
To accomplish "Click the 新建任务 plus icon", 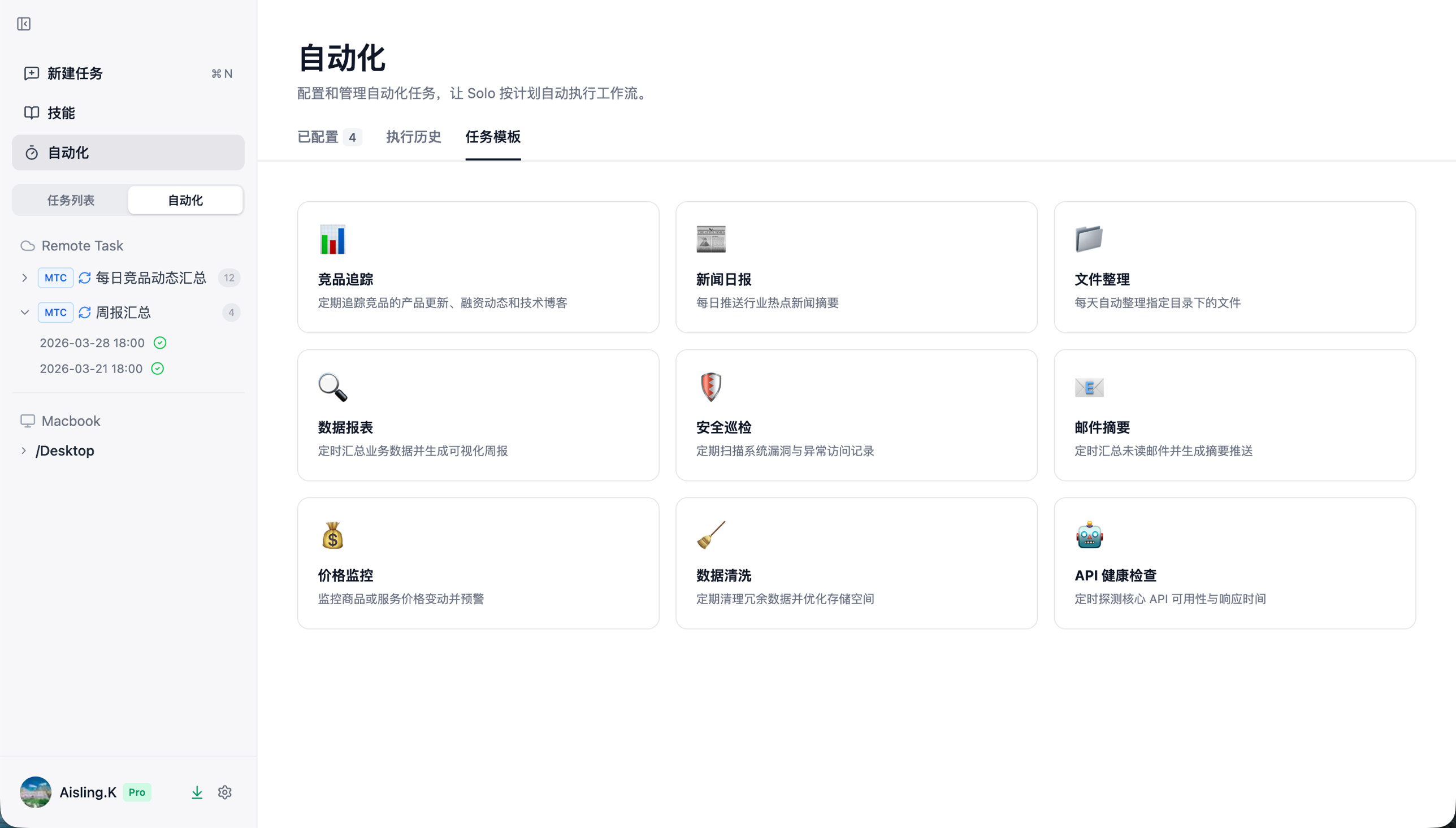I will tap(31, 73).
